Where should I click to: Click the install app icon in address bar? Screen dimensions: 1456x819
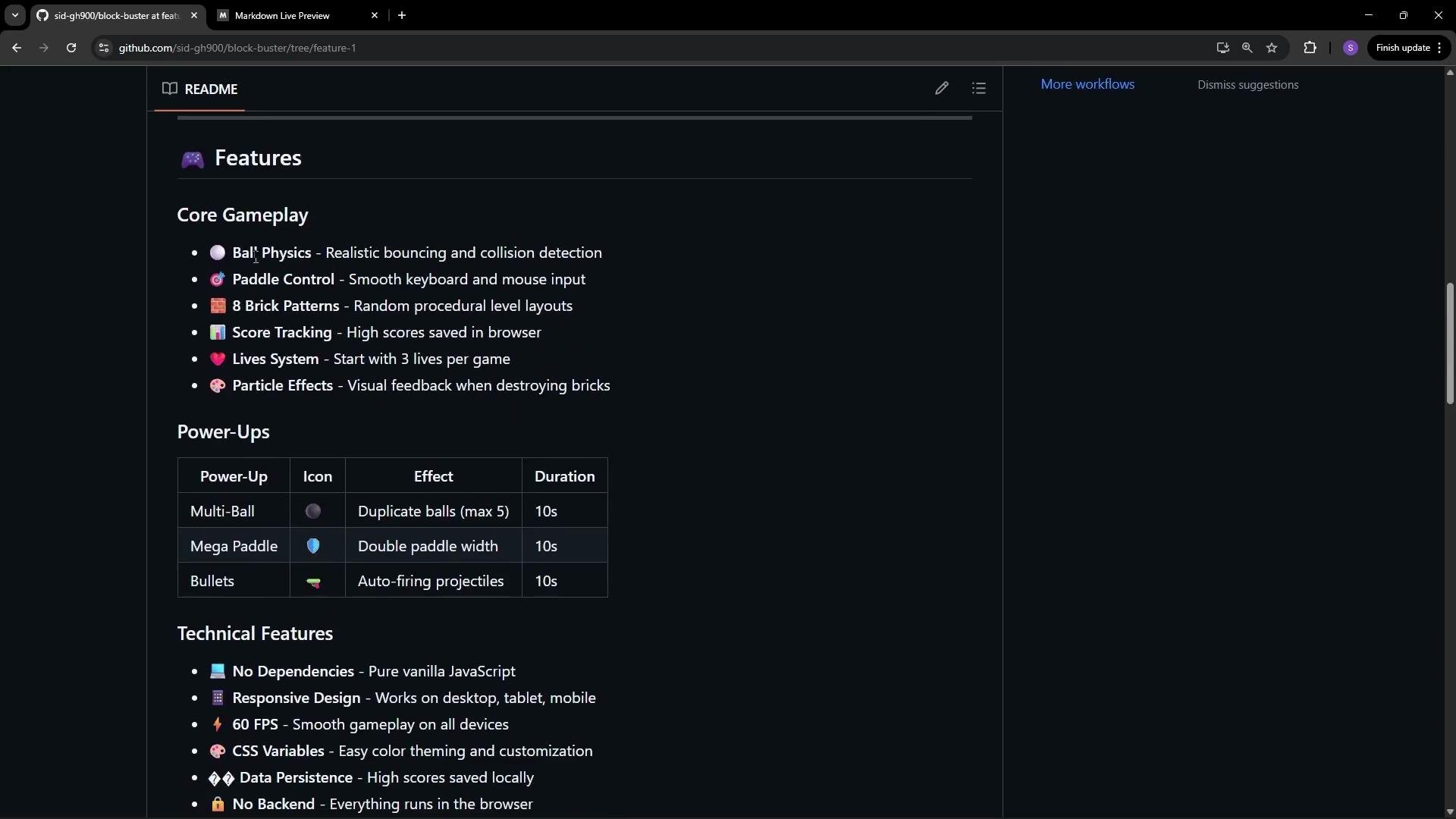(1222, 48)
